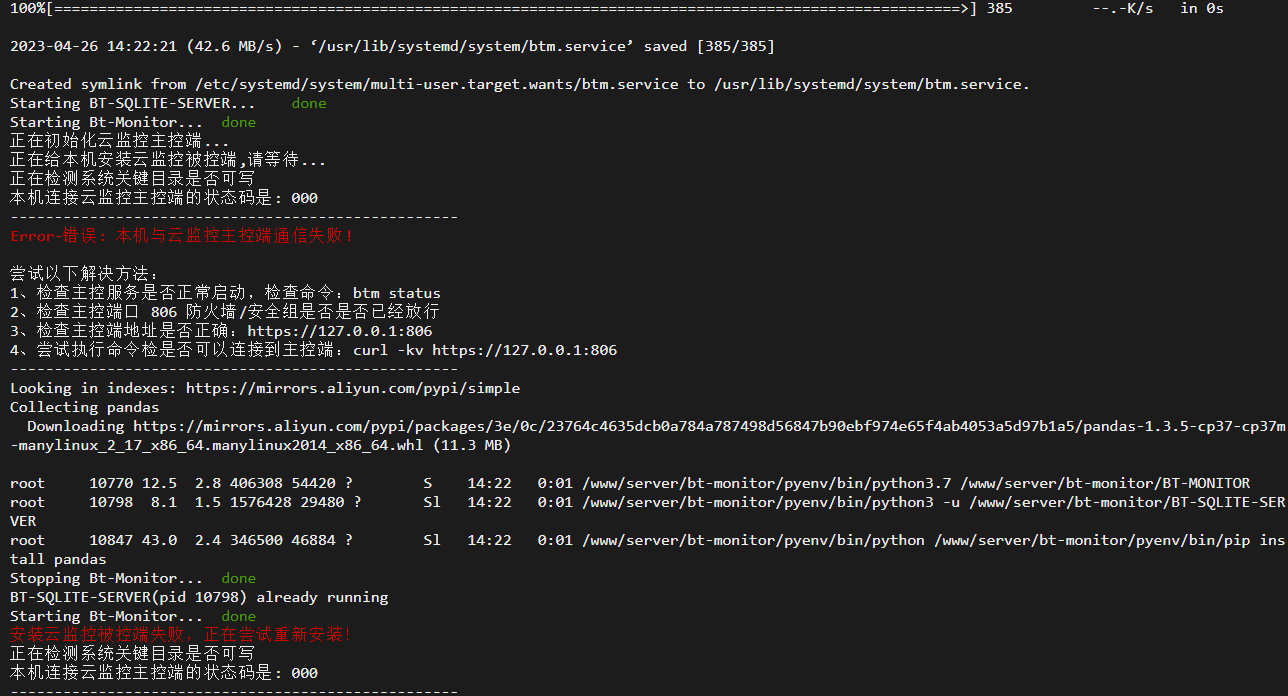Click green done after first Starting Bt-Monitor
Viewport: 1288px width, 696px height.
coord(239,122)
